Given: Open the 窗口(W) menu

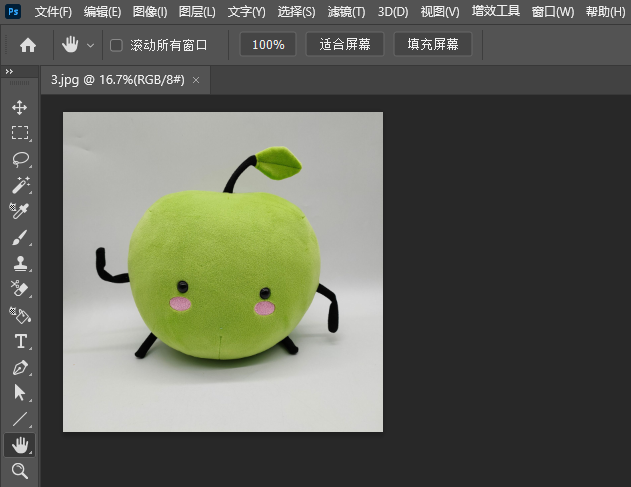Looking at the screenshot, I should coord(553,12).
